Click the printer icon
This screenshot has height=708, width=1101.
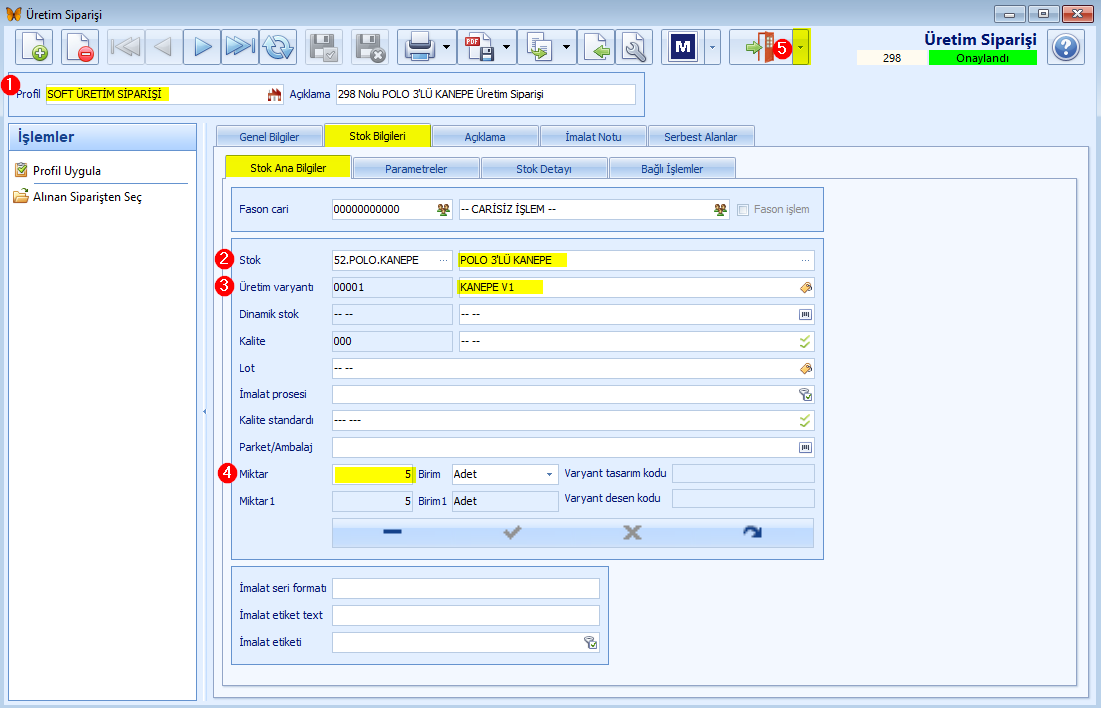[420, 47]
